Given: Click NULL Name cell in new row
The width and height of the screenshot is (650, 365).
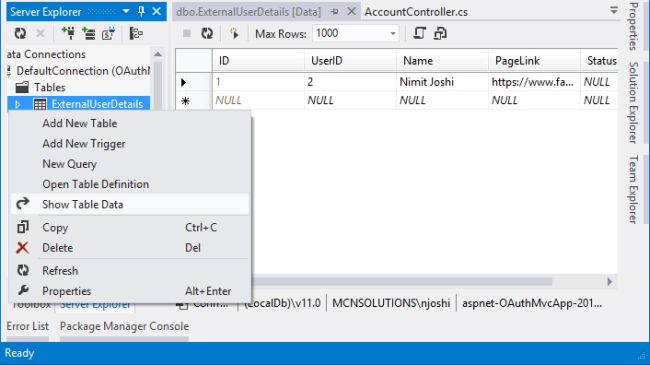Looking at the screenshot, I should pyautogui.click(x=442, y=100).
